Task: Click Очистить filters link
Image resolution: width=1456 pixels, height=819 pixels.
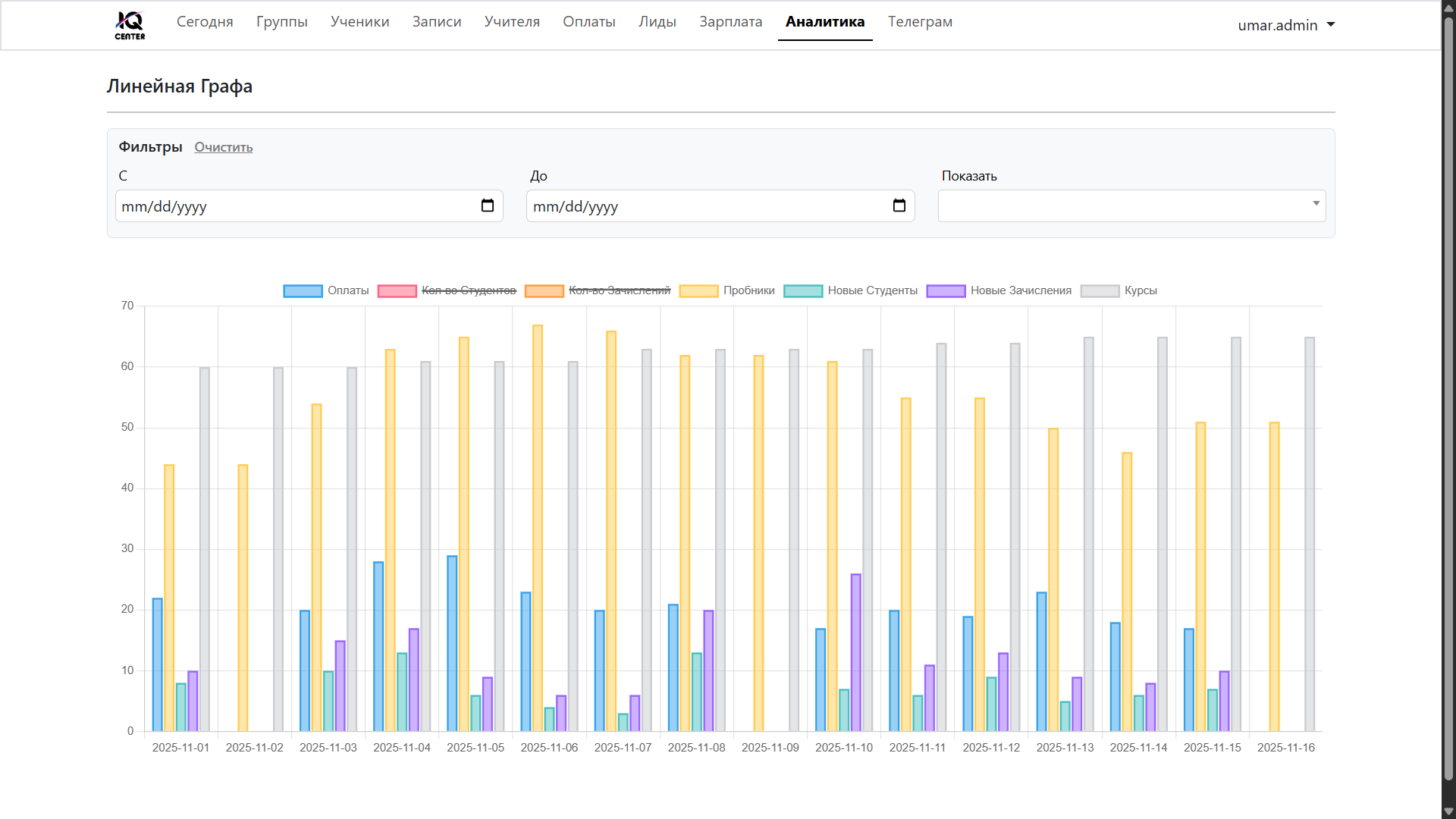Action: pyautogui.click(x=223, y=147)
